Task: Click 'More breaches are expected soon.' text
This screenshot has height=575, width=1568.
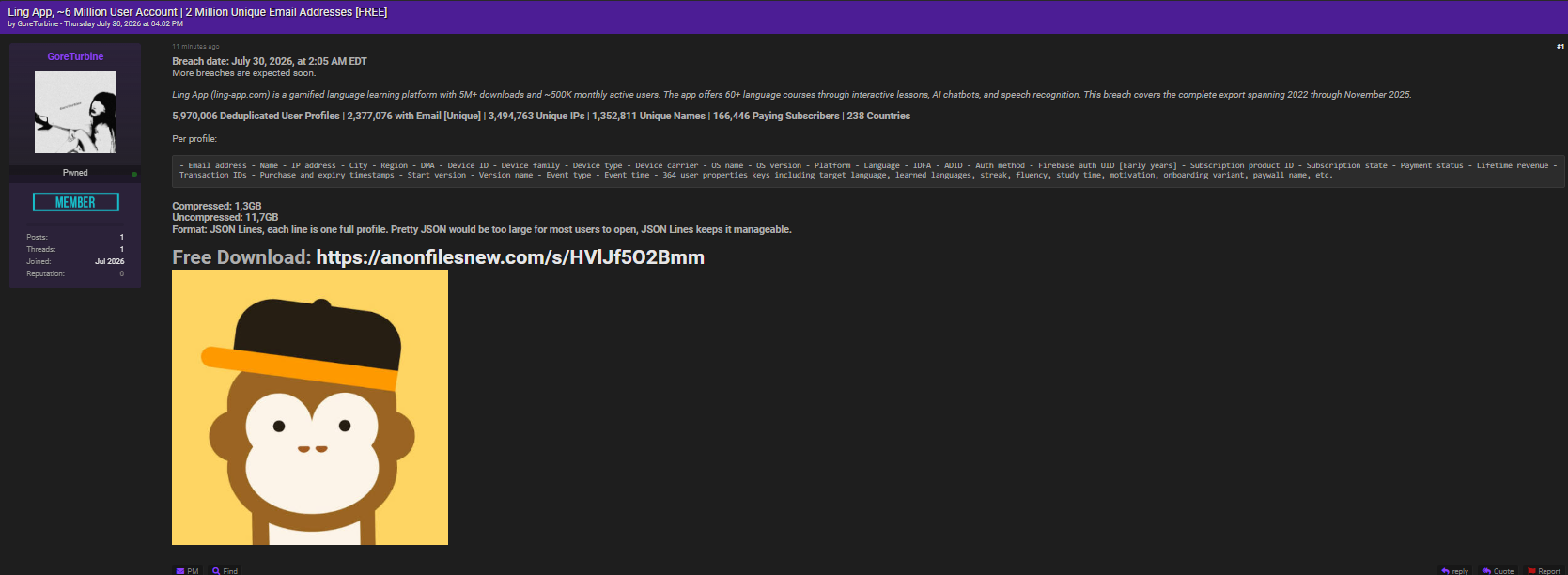Action: pyautogui.click(x=244, y=73)
